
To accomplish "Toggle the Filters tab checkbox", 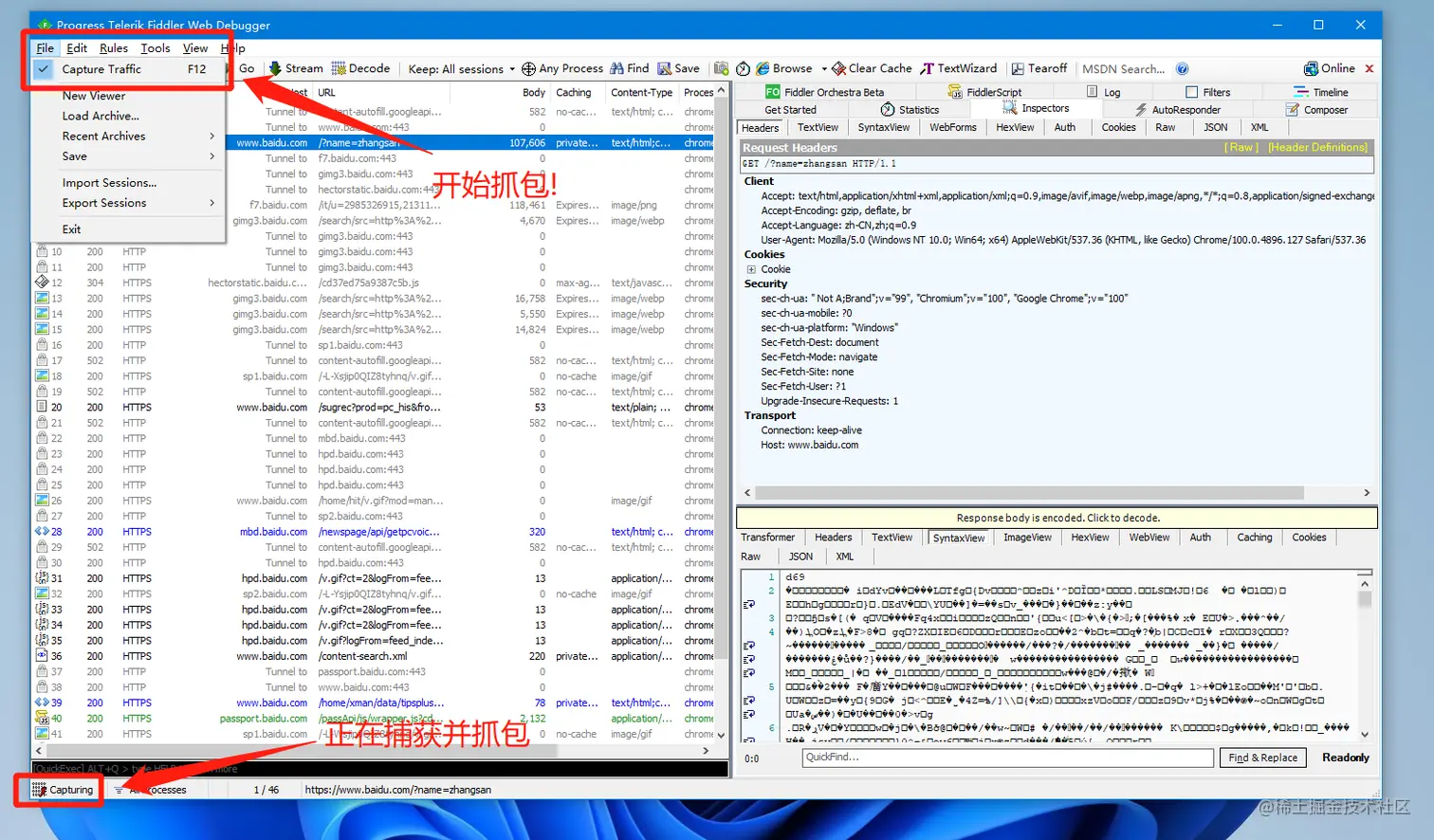I will (1192, 92).
